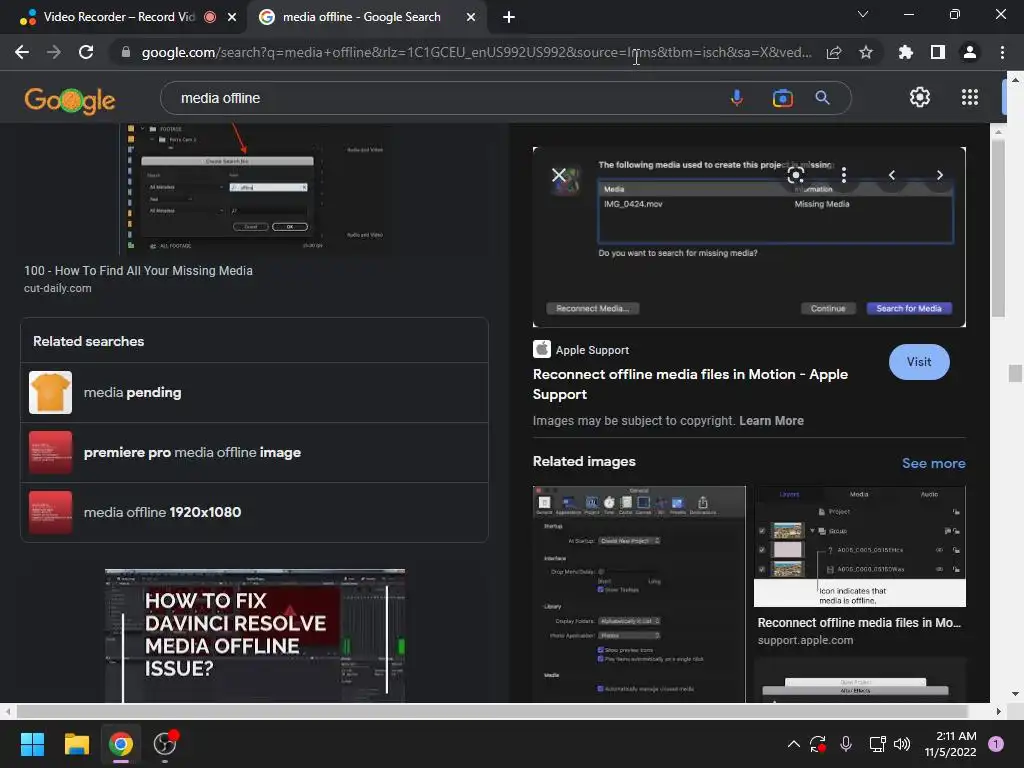Open volume control in system tray

(902, 744)
